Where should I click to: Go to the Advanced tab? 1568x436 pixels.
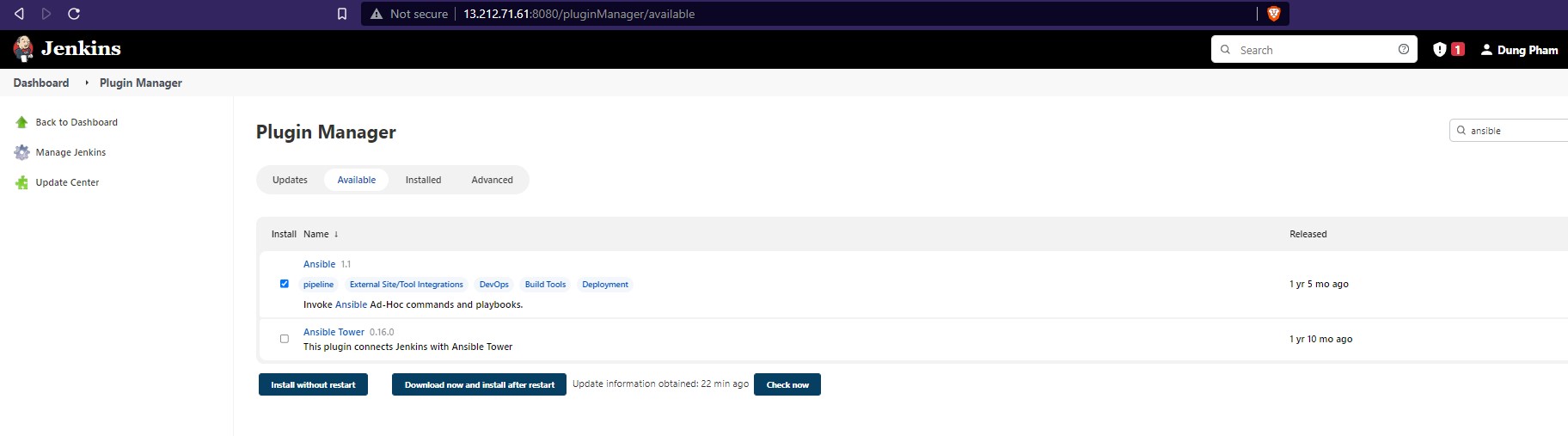coord(492,180)
